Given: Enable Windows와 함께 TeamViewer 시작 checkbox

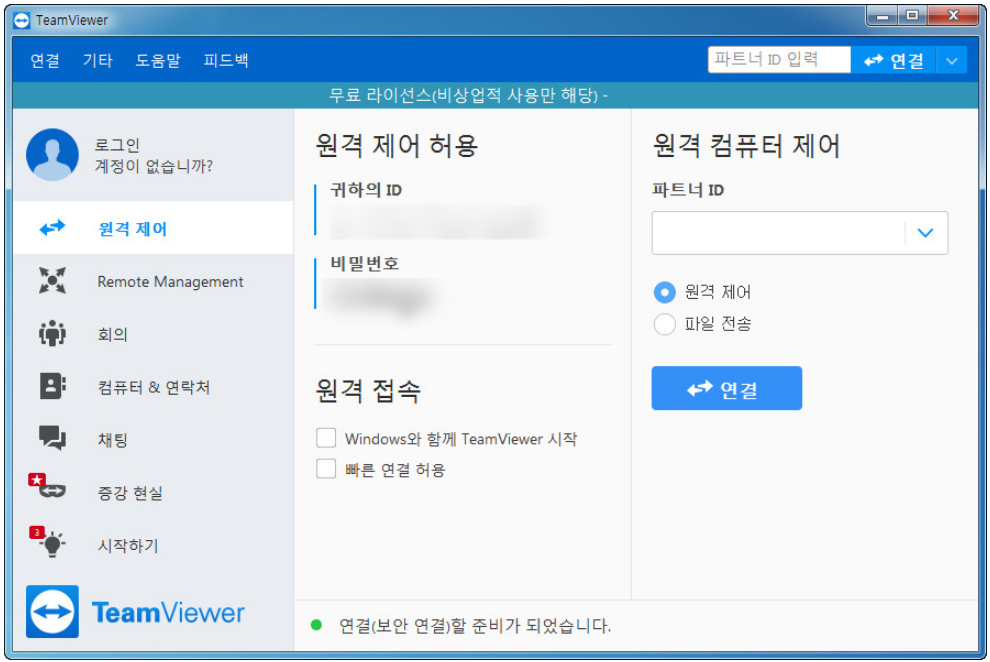Looking at the screenshot, I should (x=326, y=438).
